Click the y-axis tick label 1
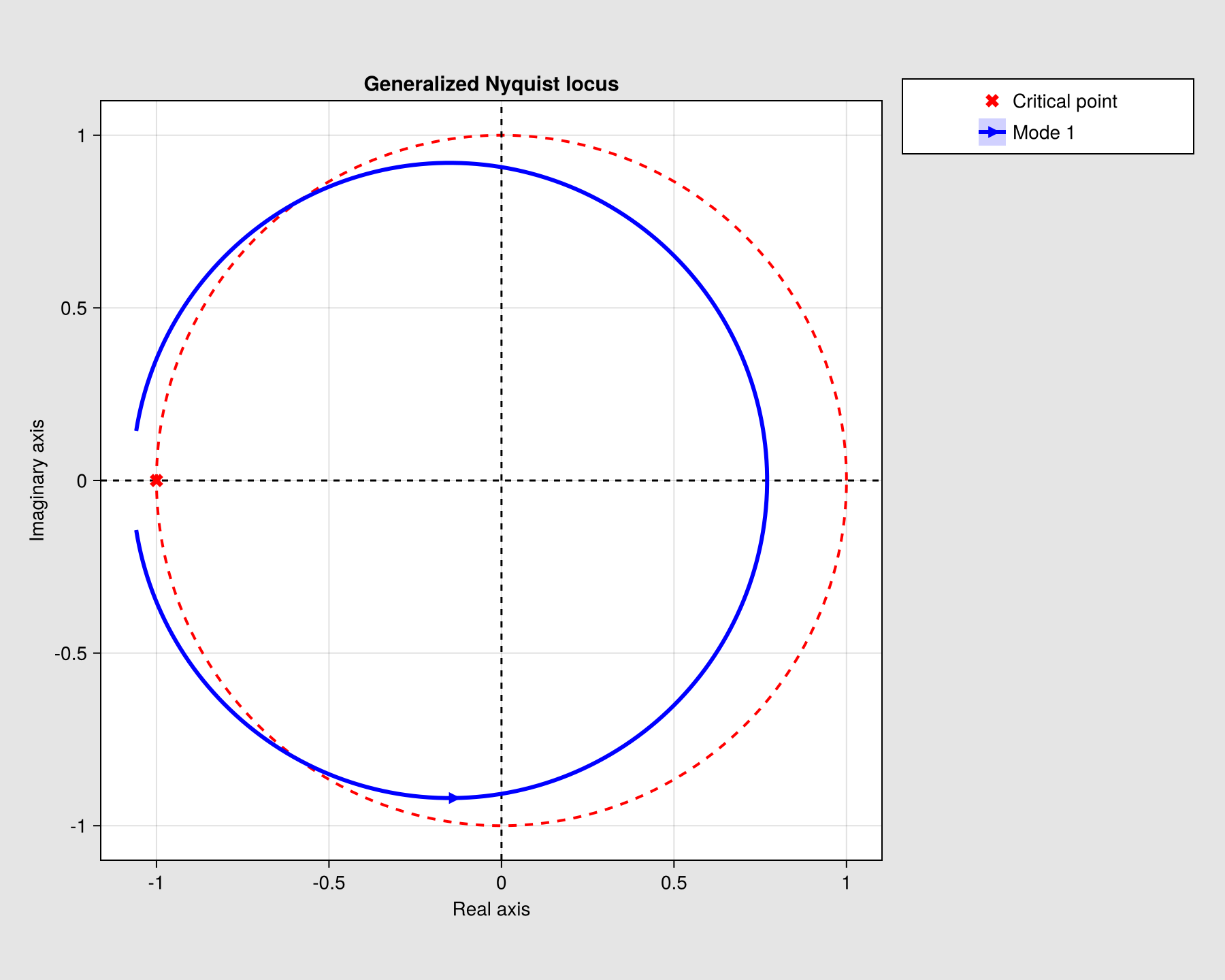Image resolution: width=1225 pixels, height=980 pixels. click(82, 136)
